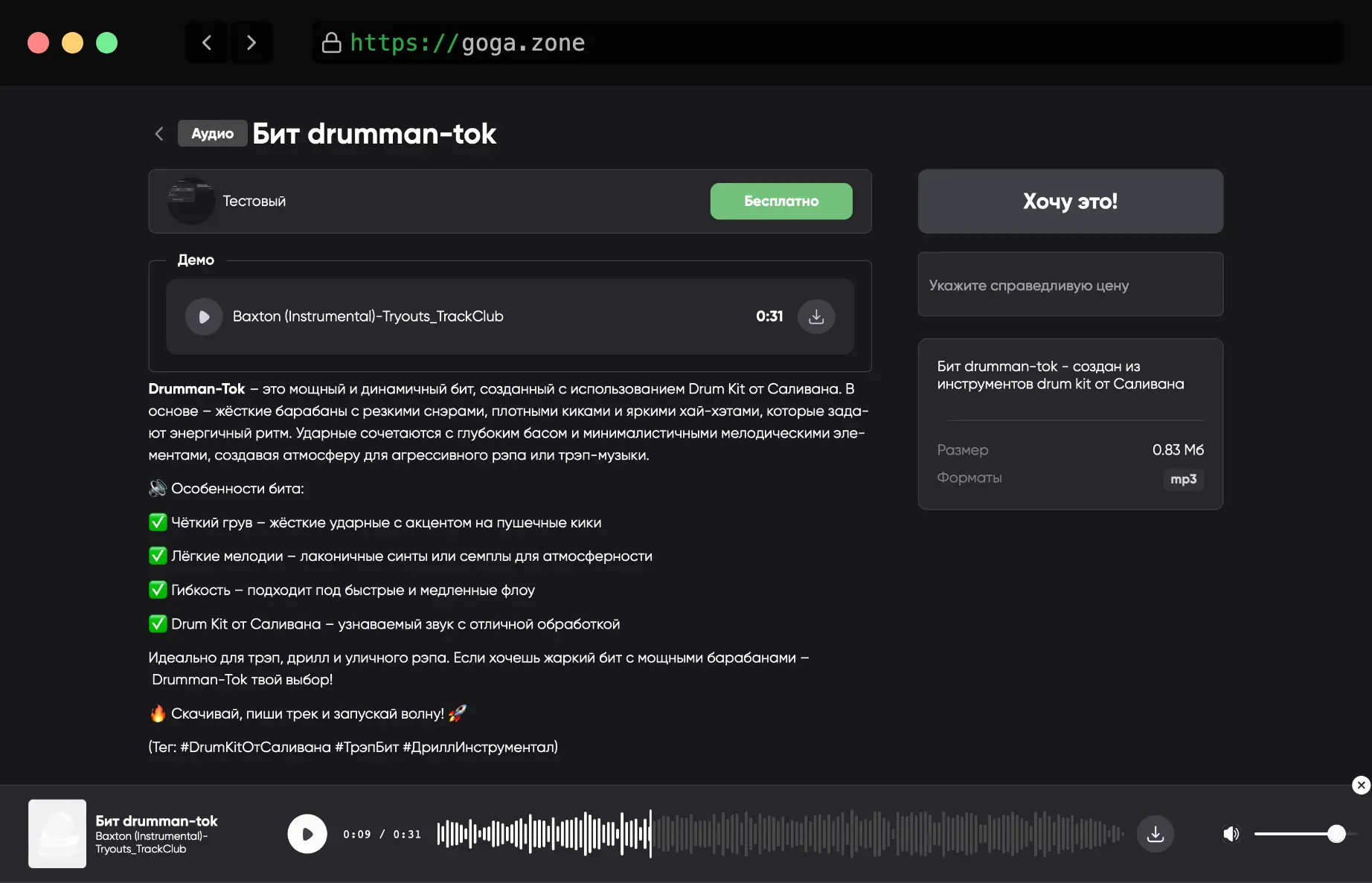The height and width of the screenshot is (883, 1372).
Task: Seek within the audio waveform
Action: (780, 834)
